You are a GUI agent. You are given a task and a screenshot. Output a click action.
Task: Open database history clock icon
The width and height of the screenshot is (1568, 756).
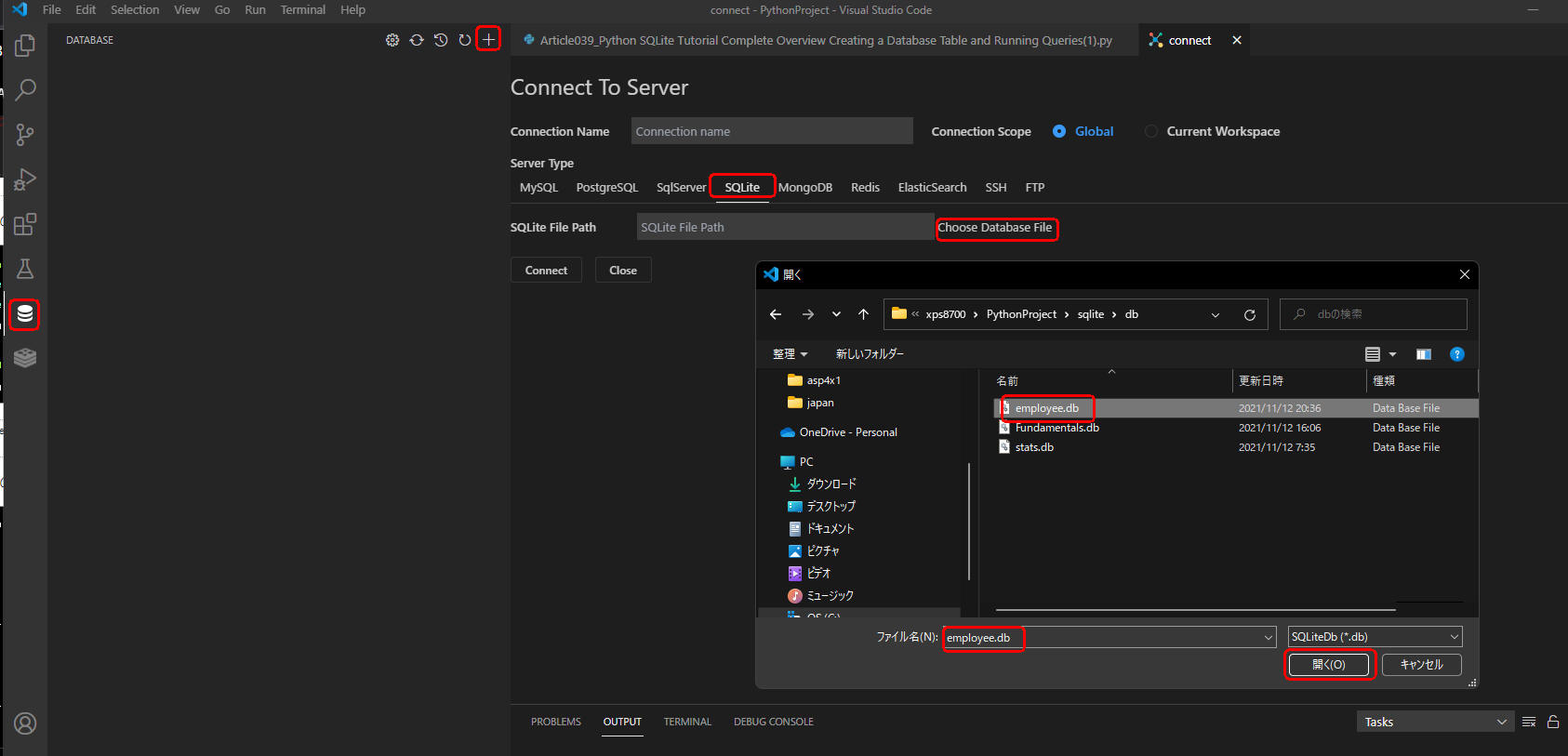click(x=441, y=40)
